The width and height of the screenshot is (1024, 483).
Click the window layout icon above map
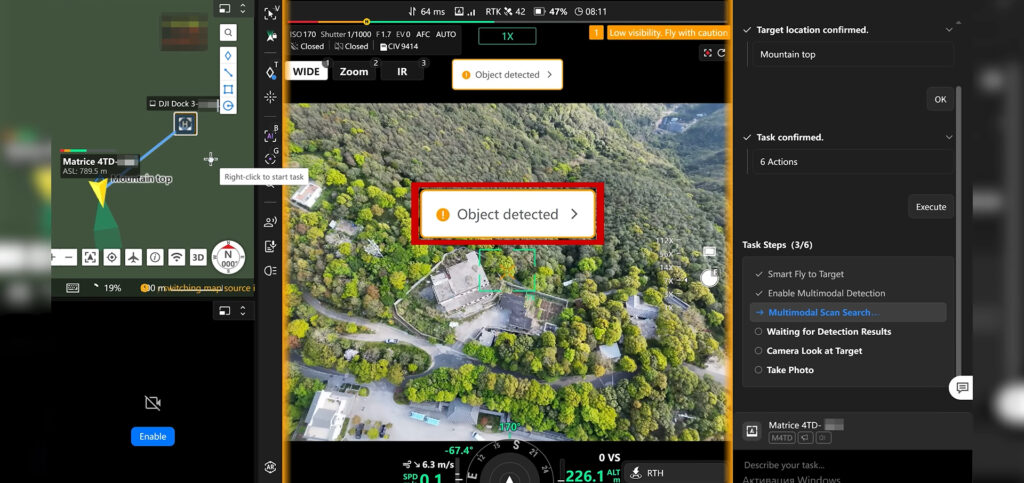coord(225,9)
